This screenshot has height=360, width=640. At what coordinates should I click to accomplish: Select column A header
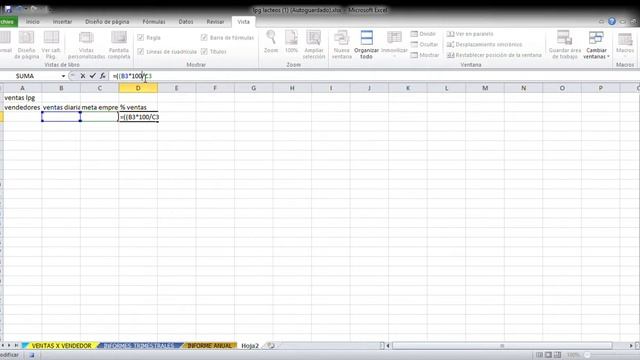[x=22, y=88]
